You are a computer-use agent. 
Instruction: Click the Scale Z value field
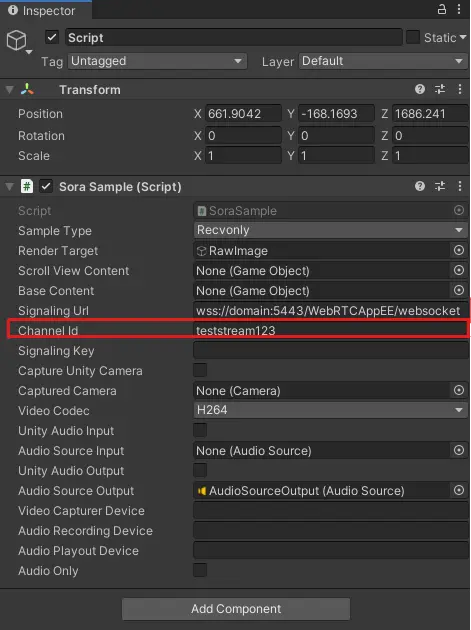pyautogui.click(x=430, y=155)
